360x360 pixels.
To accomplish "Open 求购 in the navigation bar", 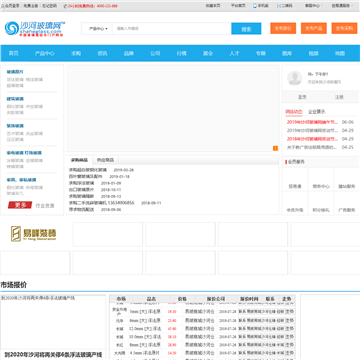I will pyautogui.click(x=76, y=53).
